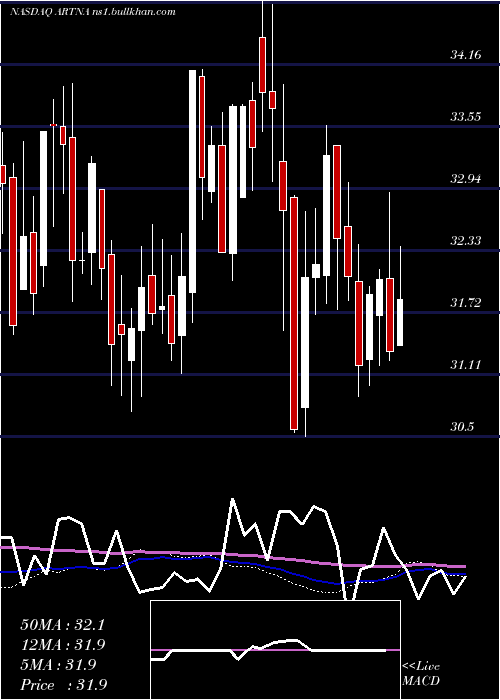The image size is (500, 700).
Task: Click the 12MA : 31.9 value
Action: (63, 645)
